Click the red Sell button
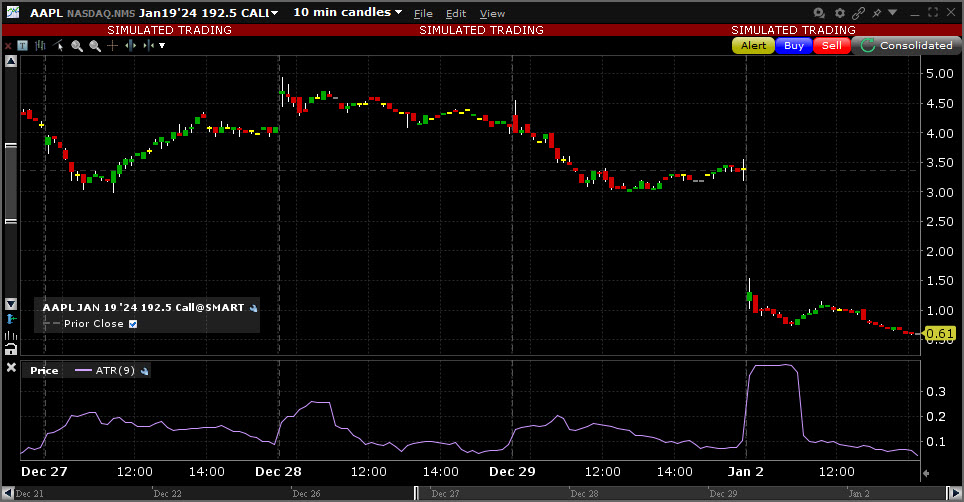Viewport: 964px width, 502px height. (x=832, y=45)
